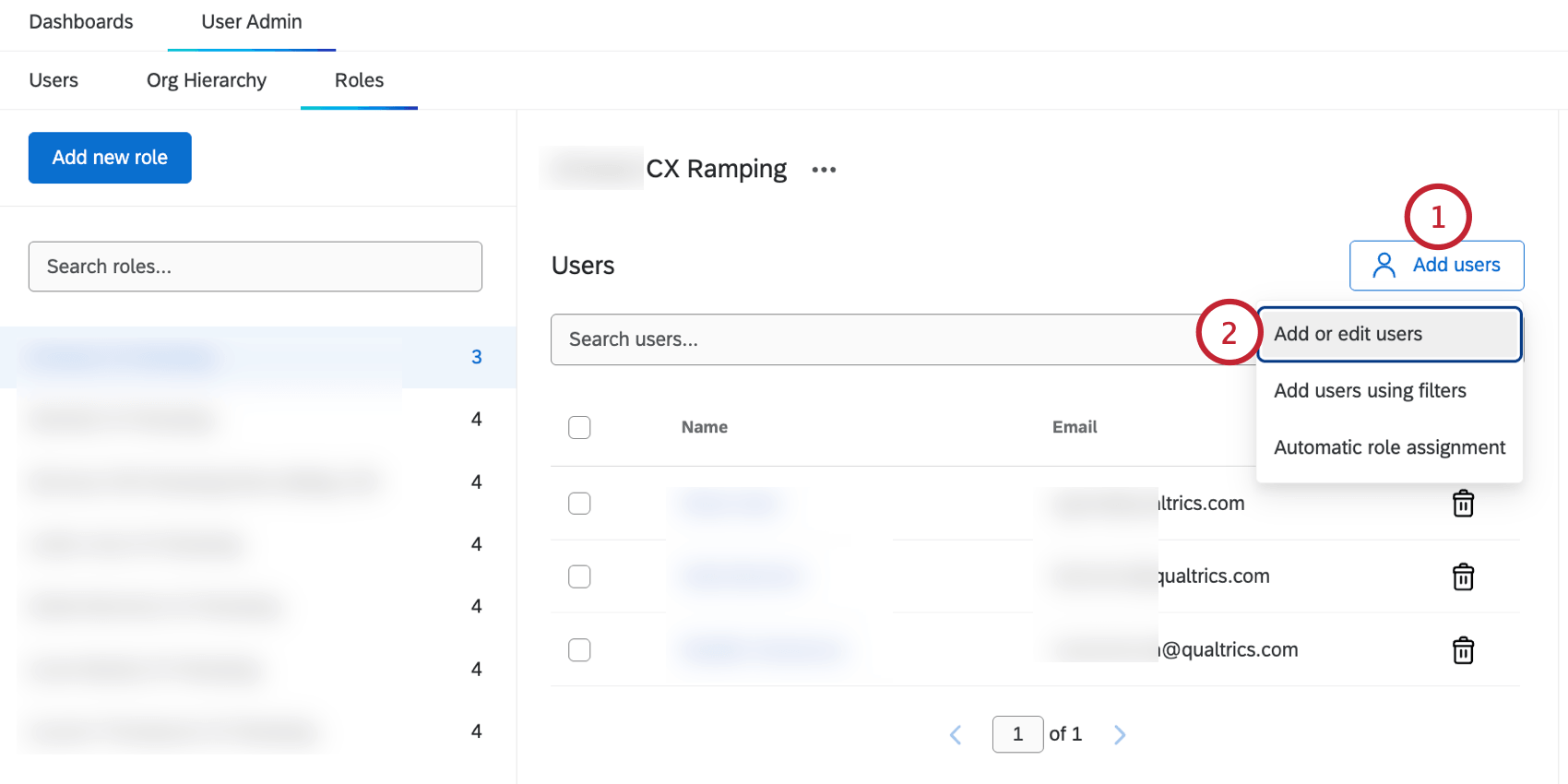Viewport: 1568px width, 784px height.
Task: Open the second blurred user name link
Action: [x=740, y=576]
